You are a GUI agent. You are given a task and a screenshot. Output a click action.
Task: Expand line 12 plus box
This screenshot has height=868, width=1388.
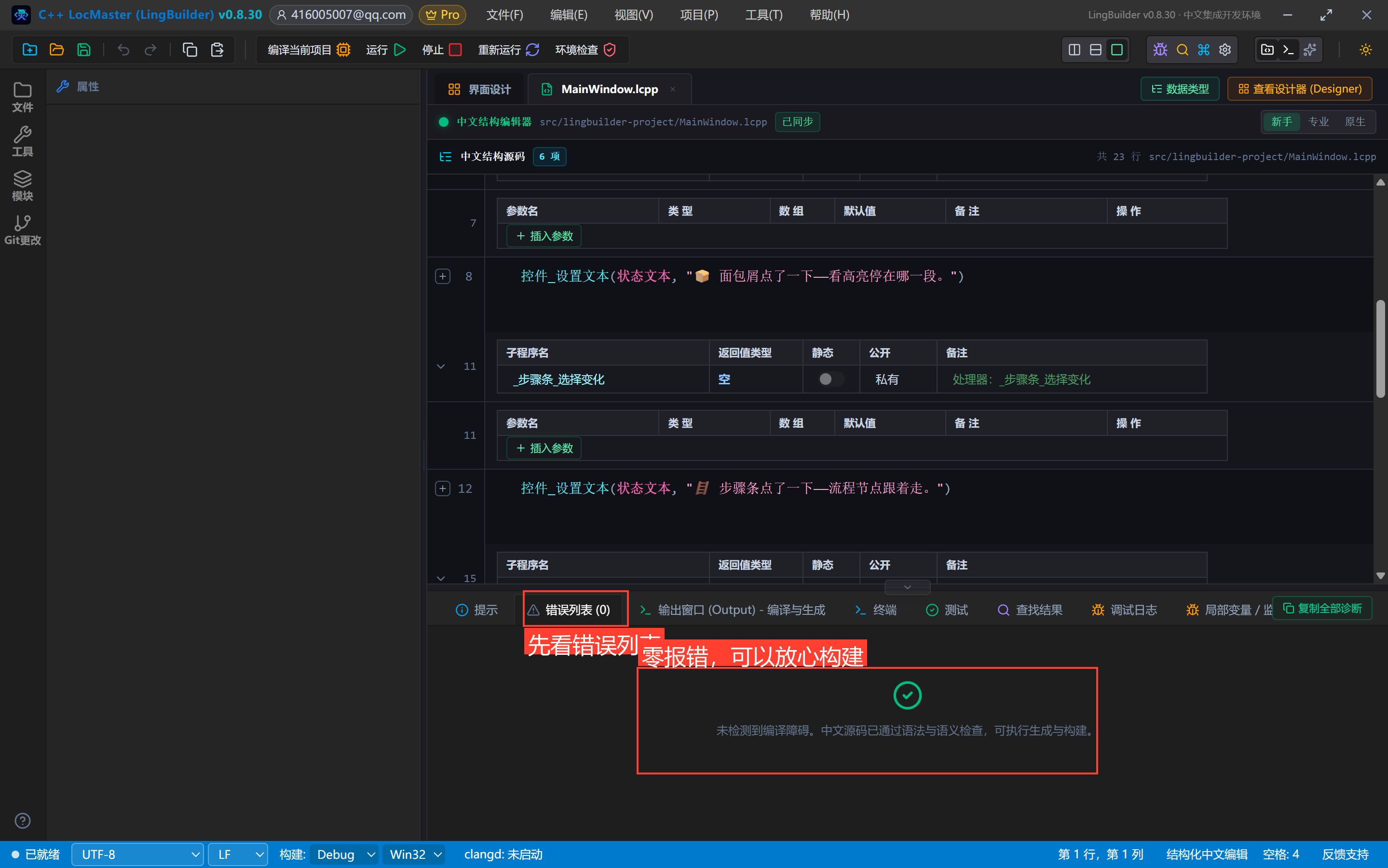[x=443, y=488]
